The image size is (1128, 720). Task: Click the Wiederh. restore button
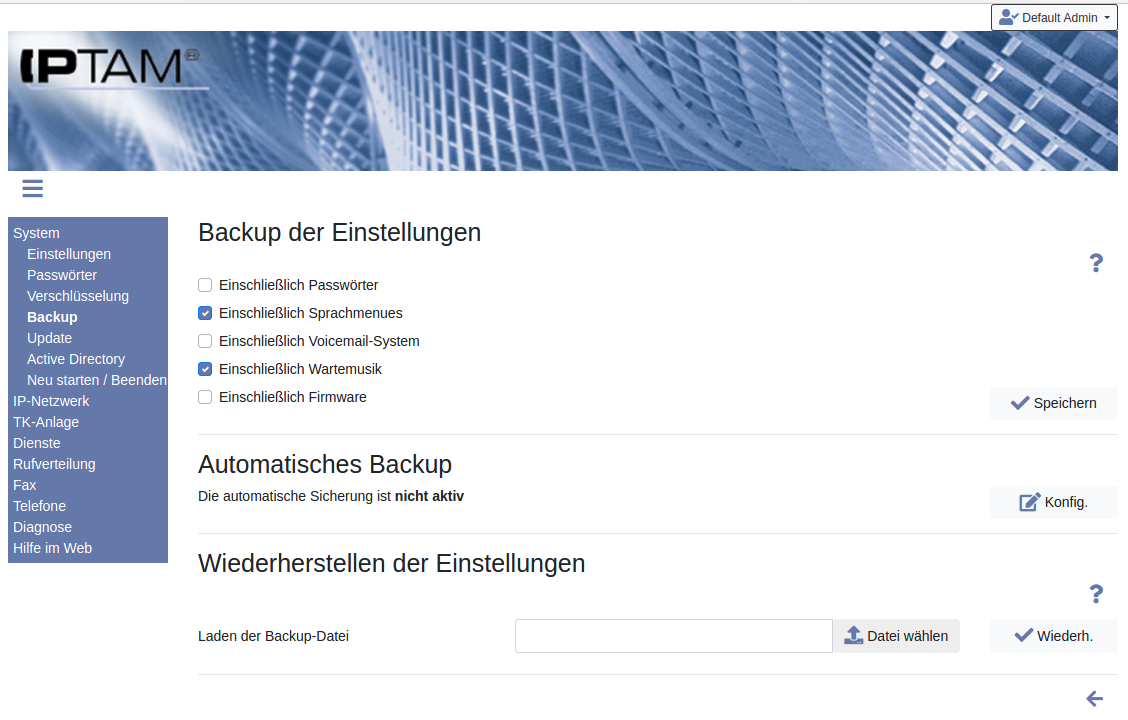[1054, 636]
